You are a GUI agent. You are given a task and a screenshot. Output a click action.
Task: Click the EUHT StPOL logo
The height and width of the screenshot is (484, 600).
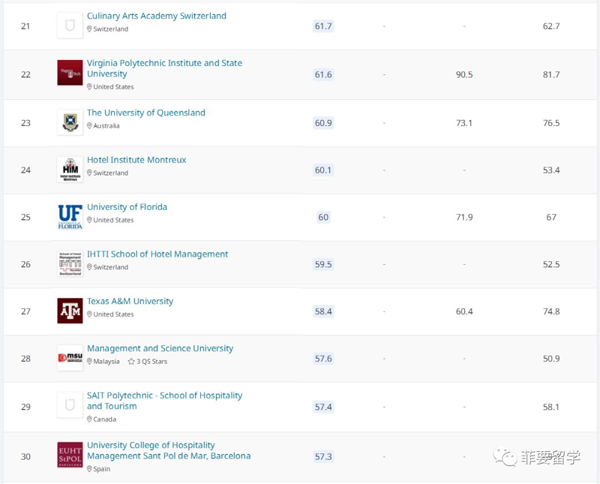point(70,455)
